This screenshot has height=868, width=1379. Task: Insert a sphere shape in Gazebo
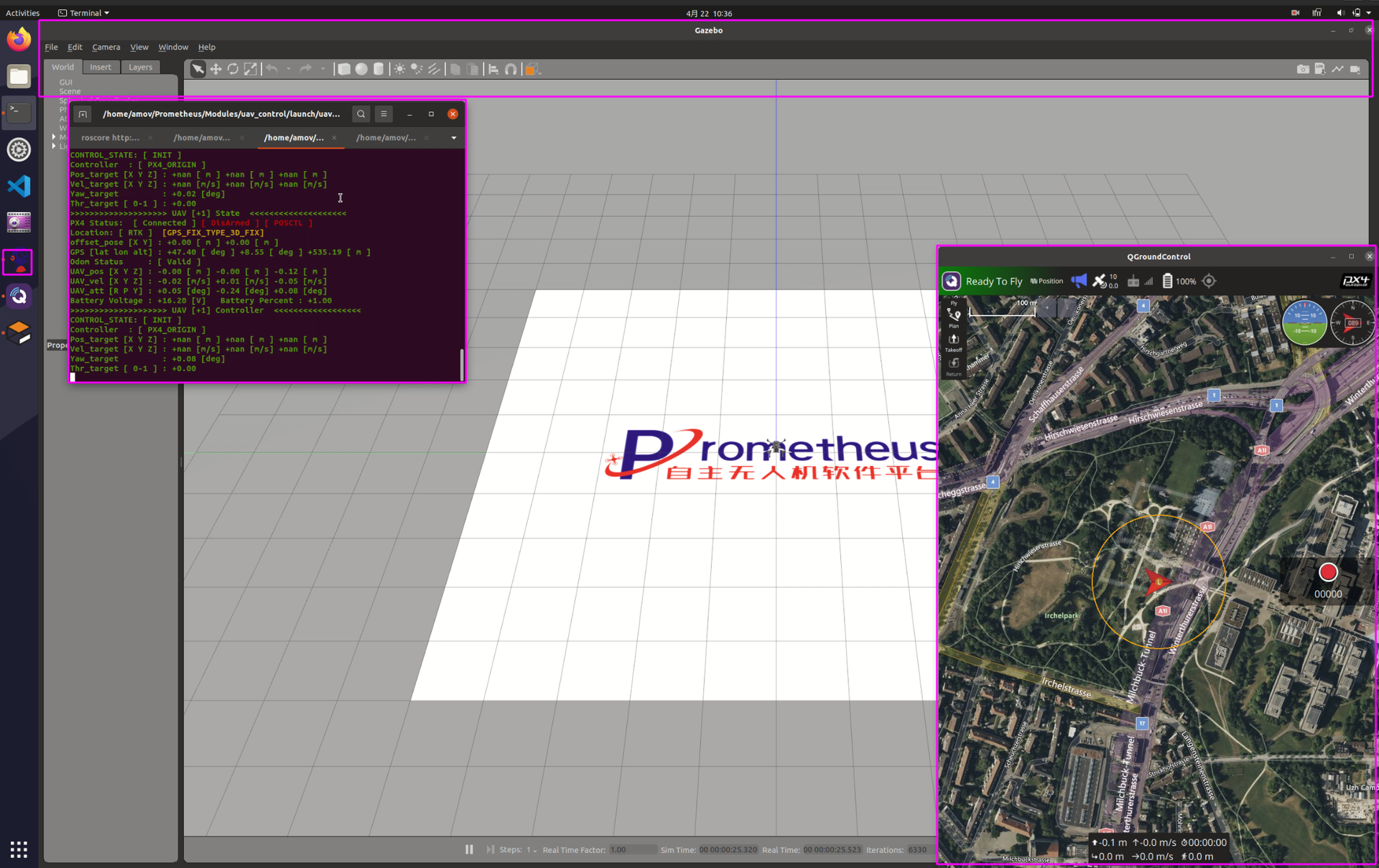(x=361, y=69)
